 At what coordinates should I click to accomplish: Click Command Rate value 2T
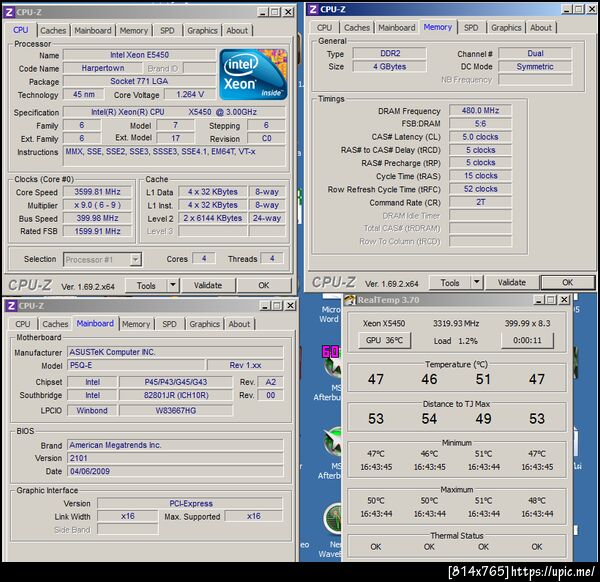[x=480, y=202]
